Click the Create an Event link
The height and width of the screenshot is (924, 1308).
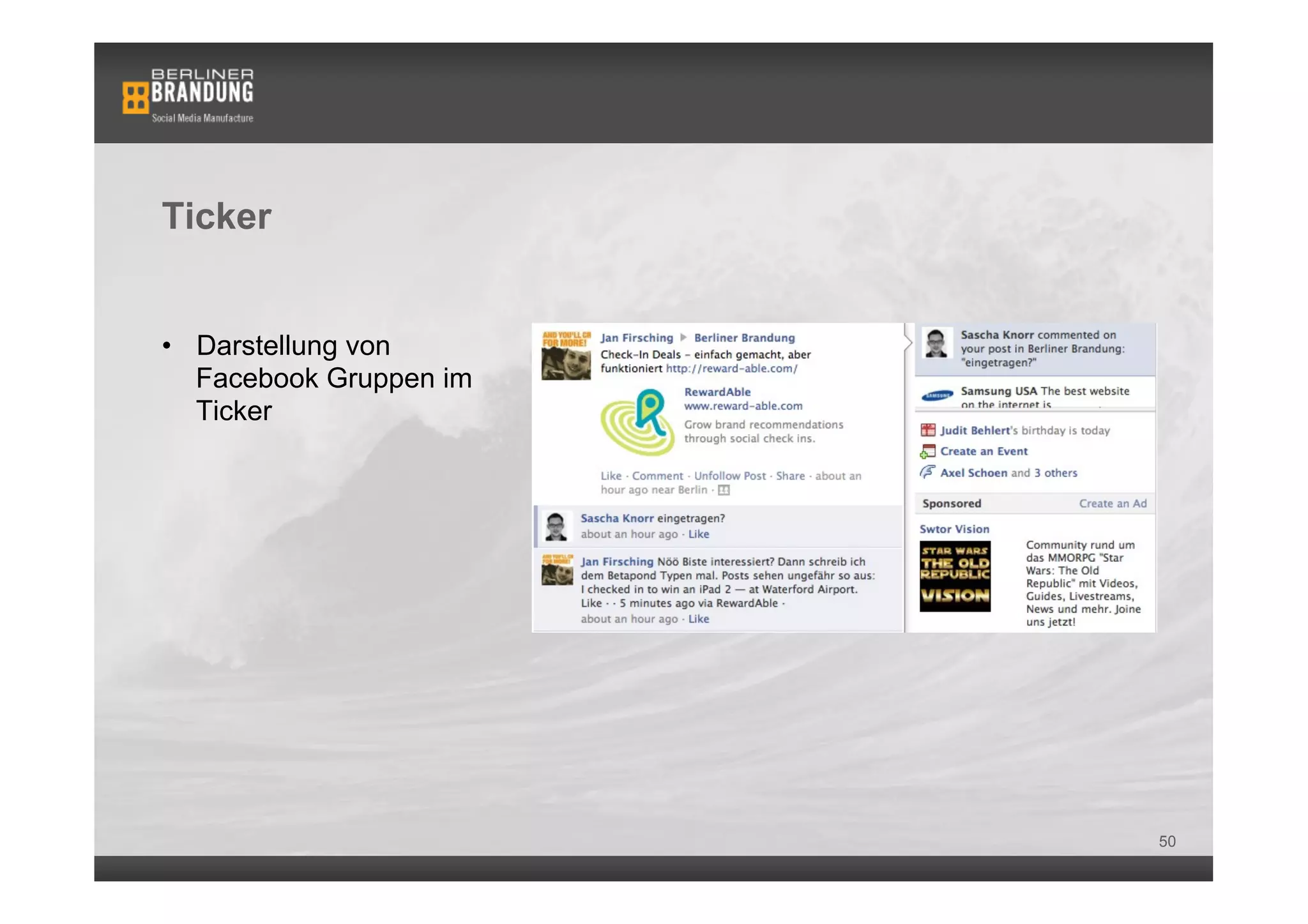point(984,451)
